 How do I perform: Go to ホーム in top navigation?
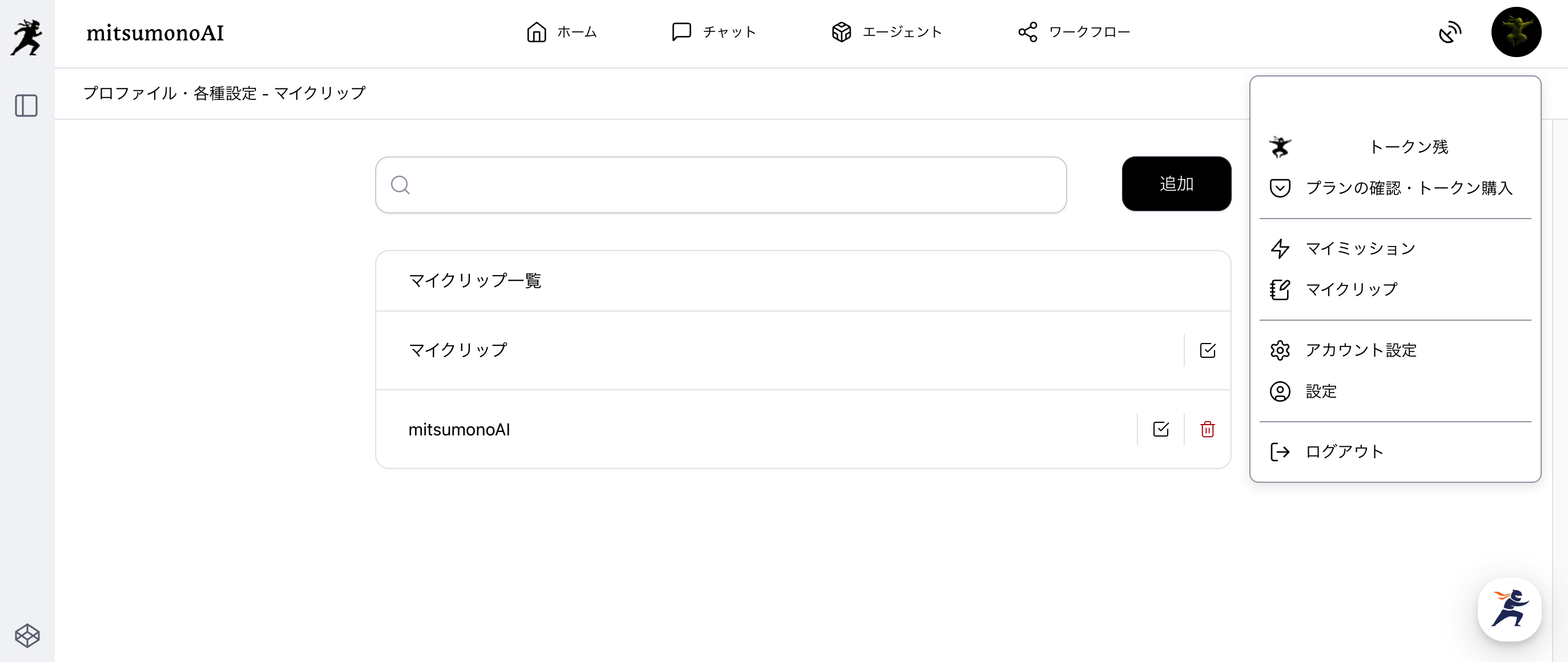tap(561, 33)
